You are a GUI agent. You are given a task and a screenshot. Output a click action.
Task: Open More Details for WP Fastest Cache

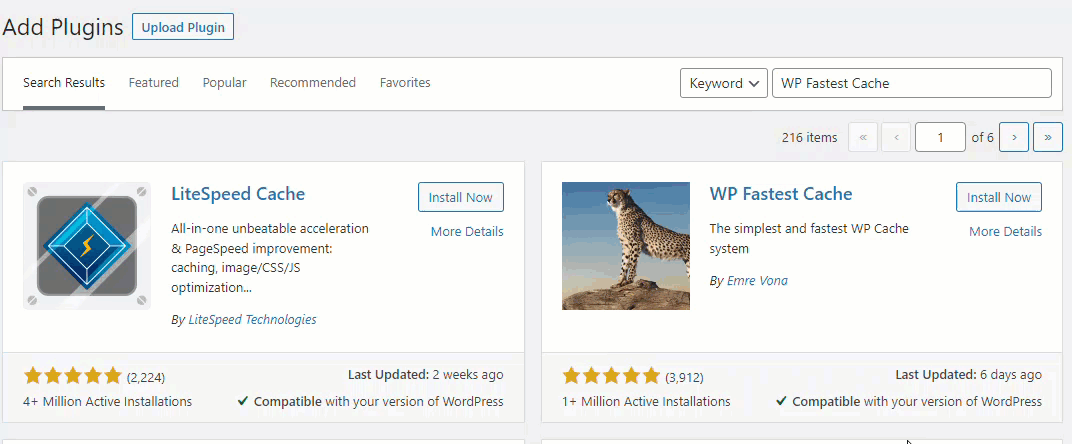pos(1006,231)
